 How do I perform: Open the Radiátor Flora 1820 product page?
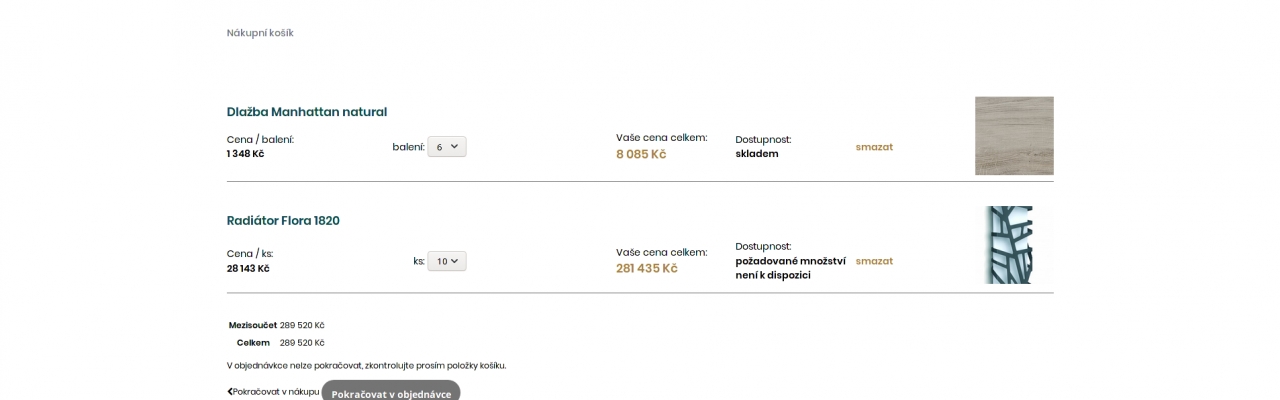tap(283, 221)
